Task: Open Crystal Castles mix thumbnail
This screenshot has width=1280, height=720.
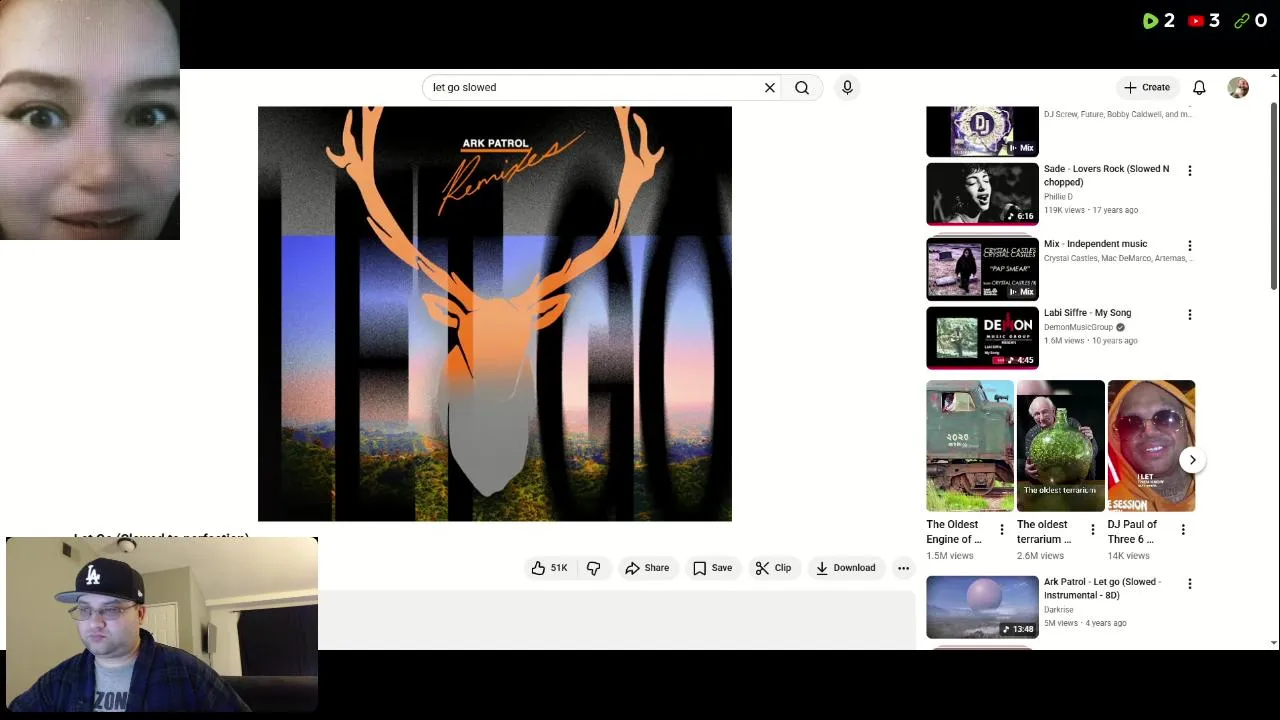Action: [x=982, y=269]
